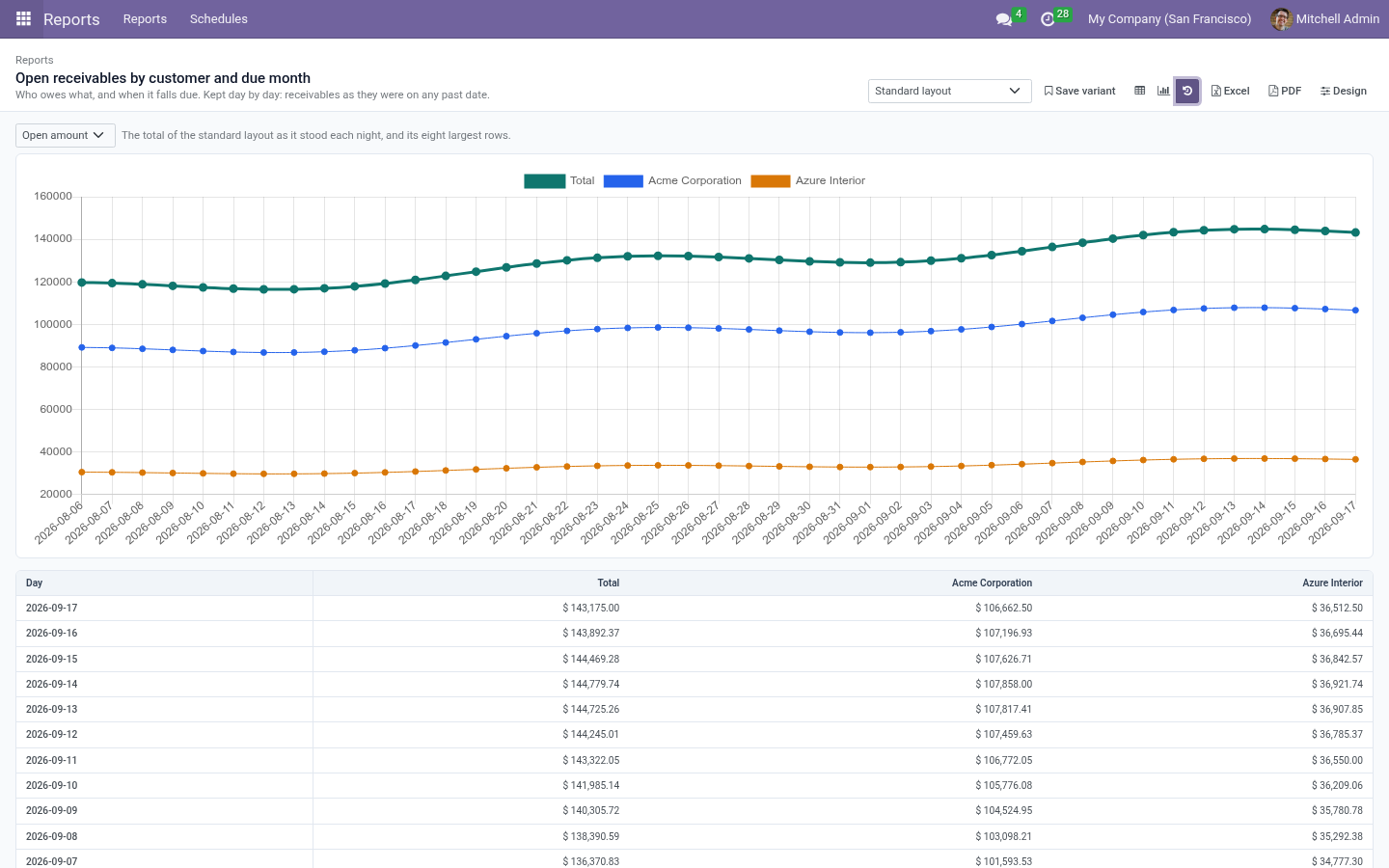Select the history view icon
The image size is (1389, 868).
pyautogui.click(x=1187, y=91)
